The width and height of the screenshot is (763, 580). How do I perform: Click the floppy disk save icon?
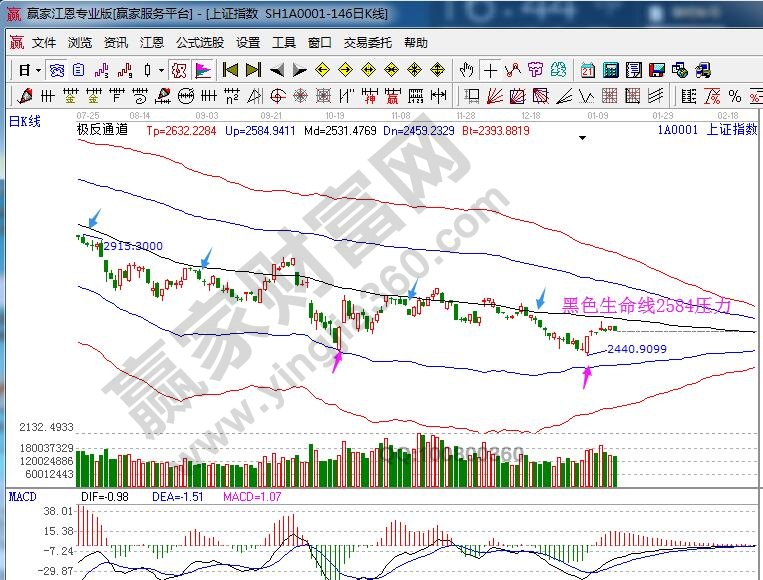point(657,70)
